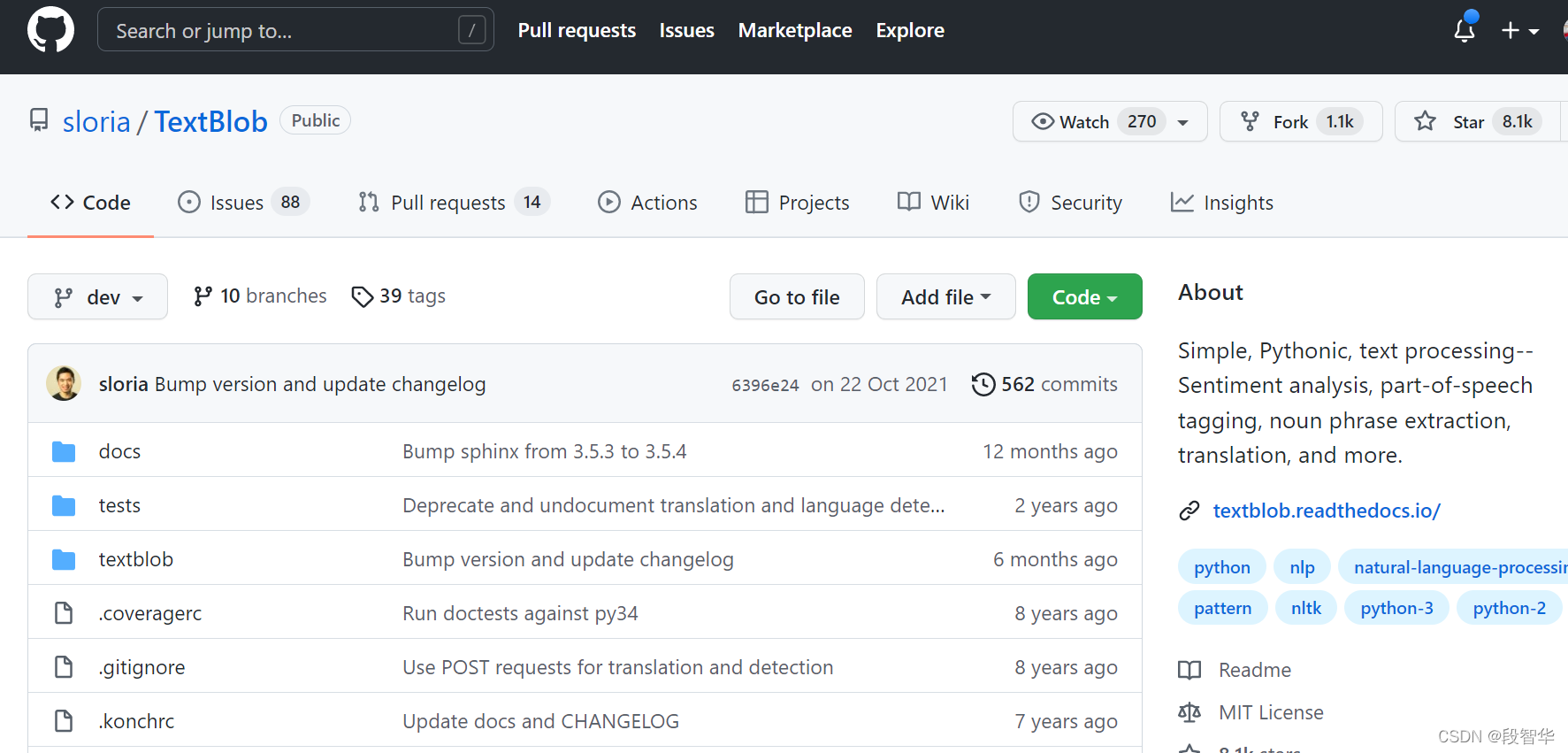
Task: Select the Code tab
Action: pos(90,203)
